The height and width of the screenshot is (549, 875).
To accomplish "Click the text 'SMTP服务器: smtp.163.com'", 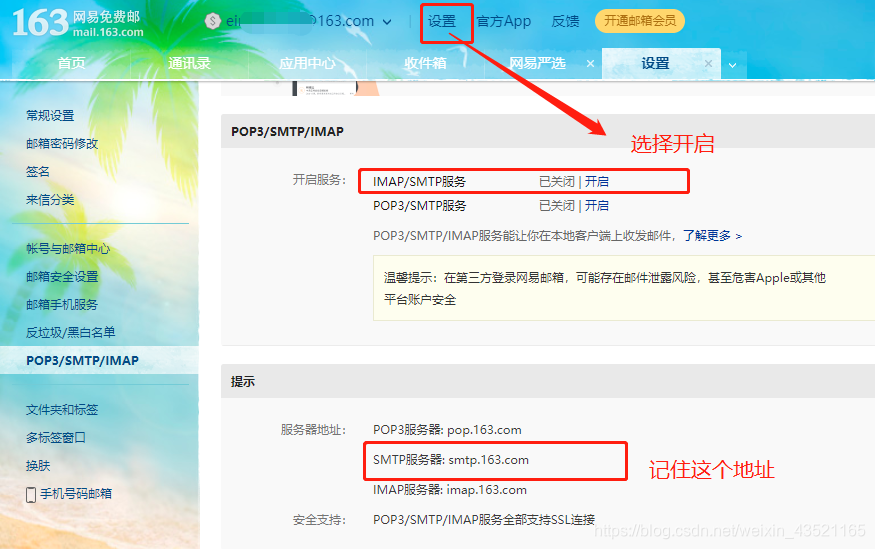I will (451, 460).
